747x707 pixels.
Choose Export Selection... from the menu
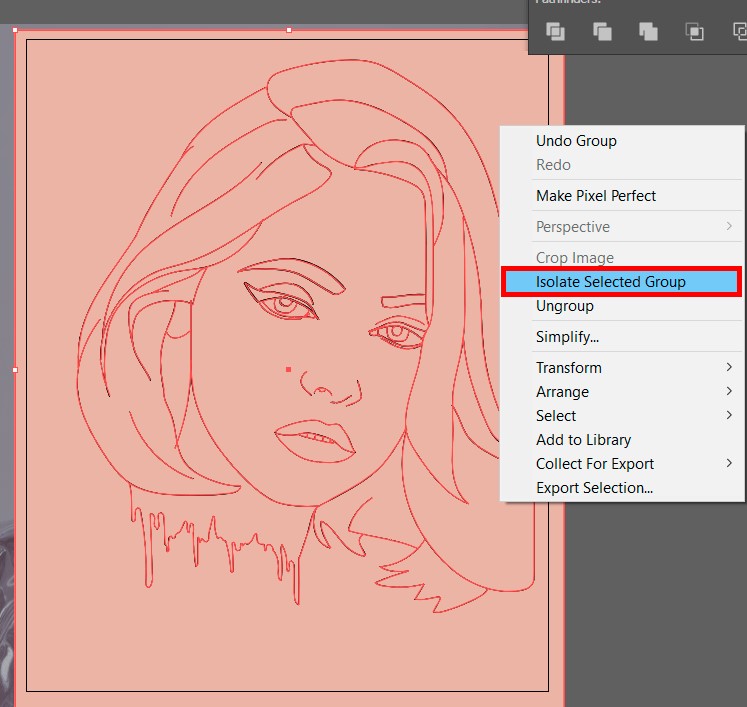(594, 488)
